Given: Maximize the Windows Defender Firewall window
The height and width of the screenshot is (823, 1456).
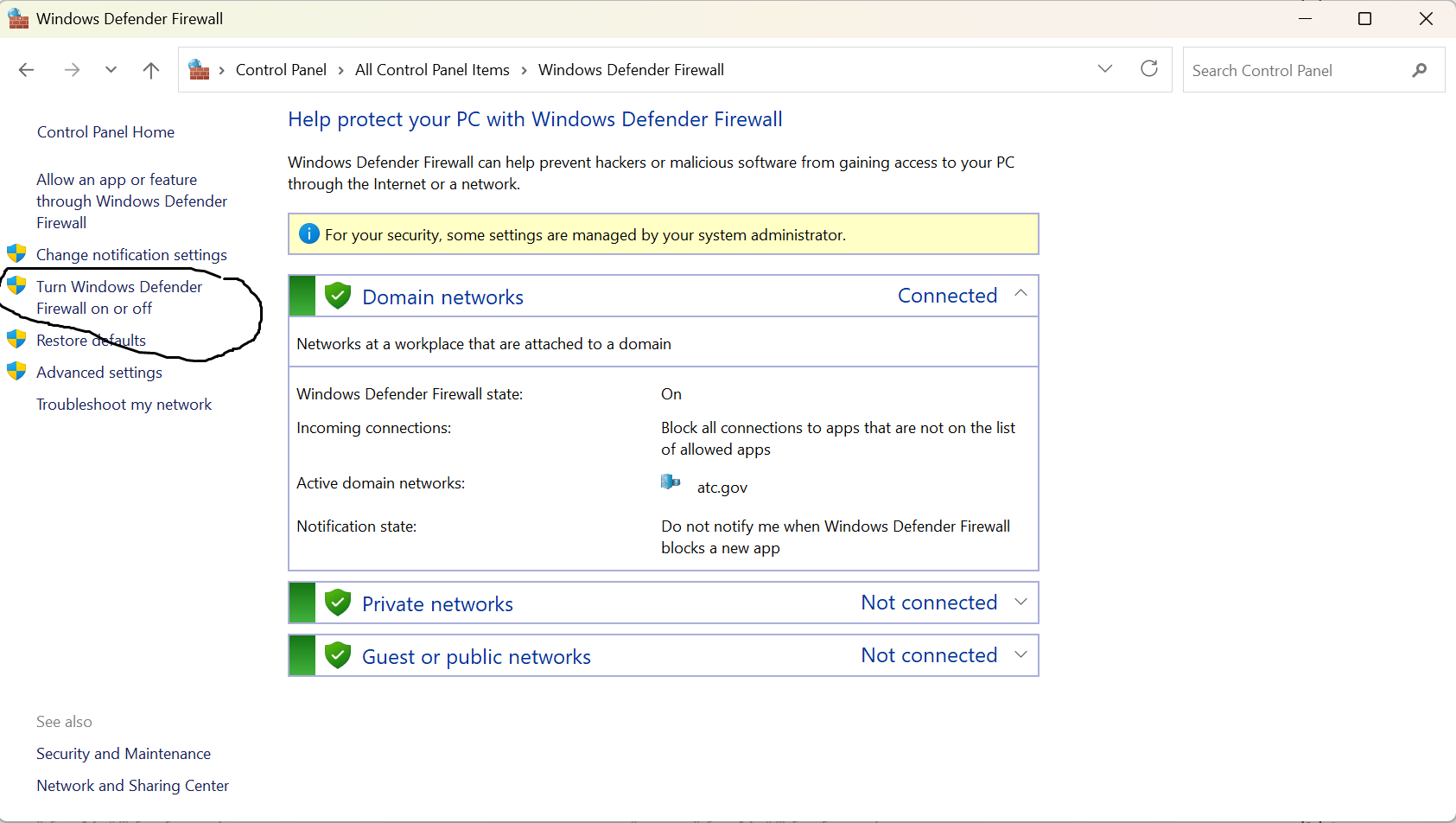Looking at the screenshot, I should (x=1365, y=18).
